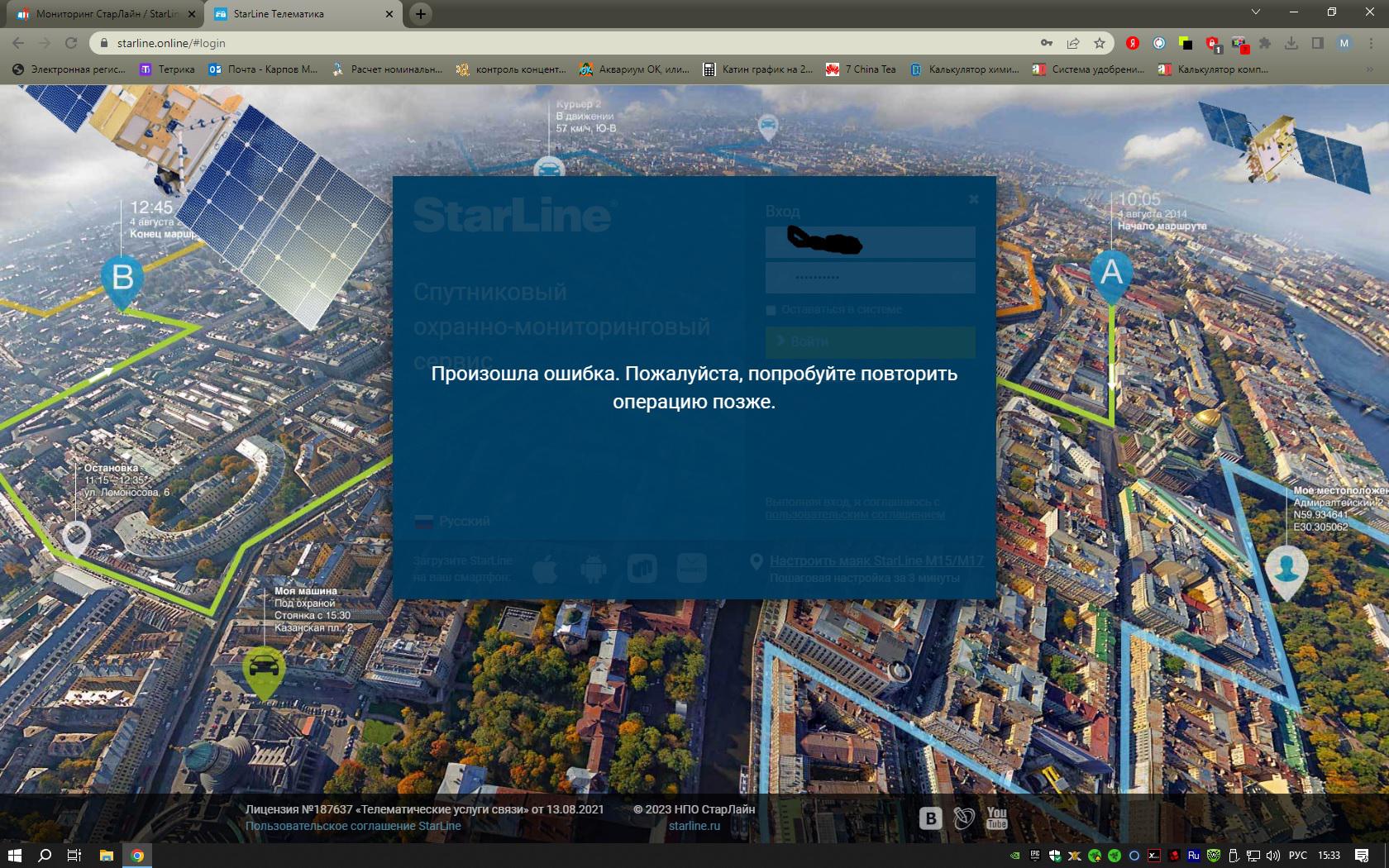Screen dimensions: 1389x868
Task: Switch keyboard language РУС
Action: point(1298,856)
